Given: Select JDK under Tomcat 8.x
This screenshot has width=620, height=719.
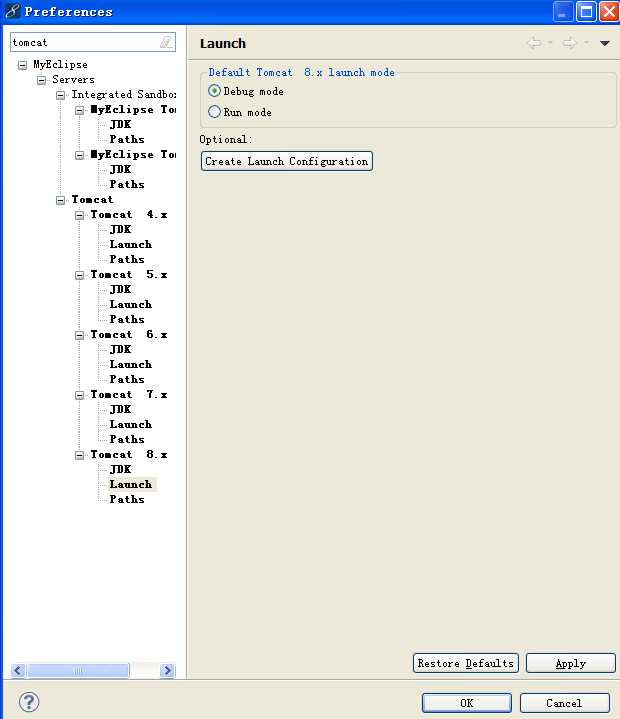Looking at the screenshot, I should [120, 469].
